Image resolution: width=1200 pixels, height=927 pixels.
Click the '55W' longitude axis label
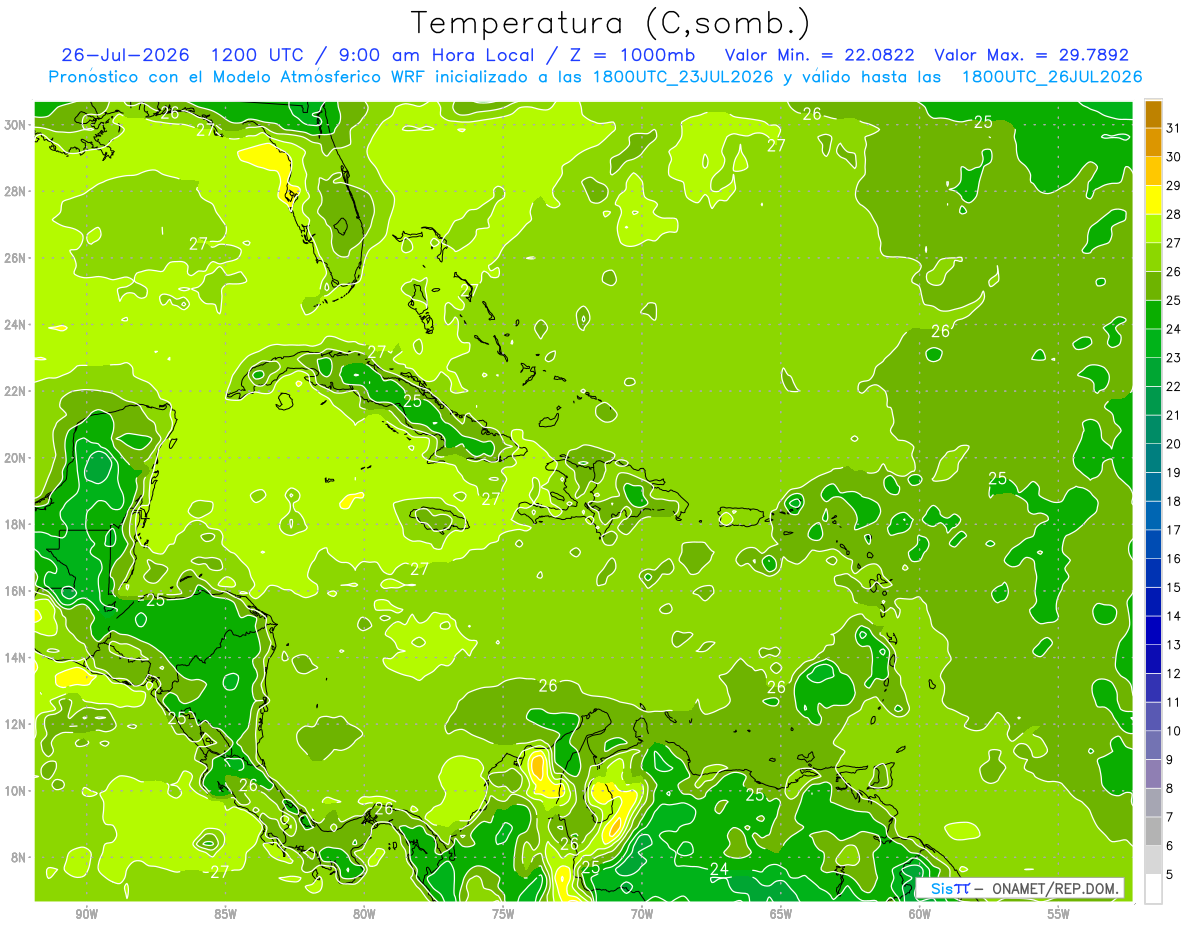tap(1059, 914)
